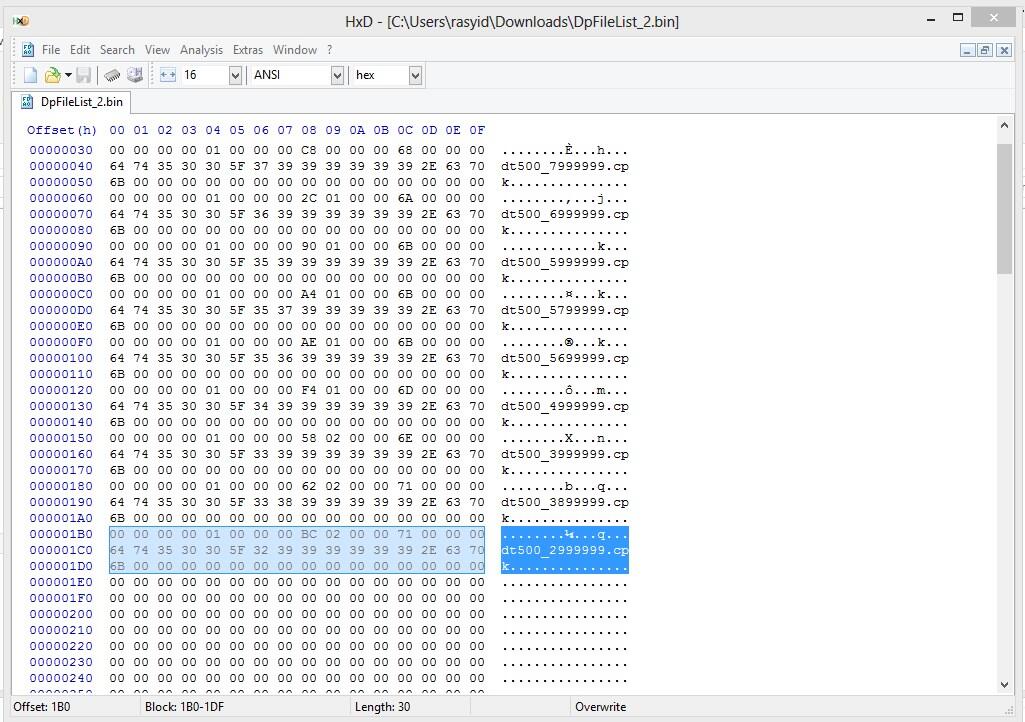
Task: Open the bytes per row dropdown showing 16
Action: coord(235,75)
